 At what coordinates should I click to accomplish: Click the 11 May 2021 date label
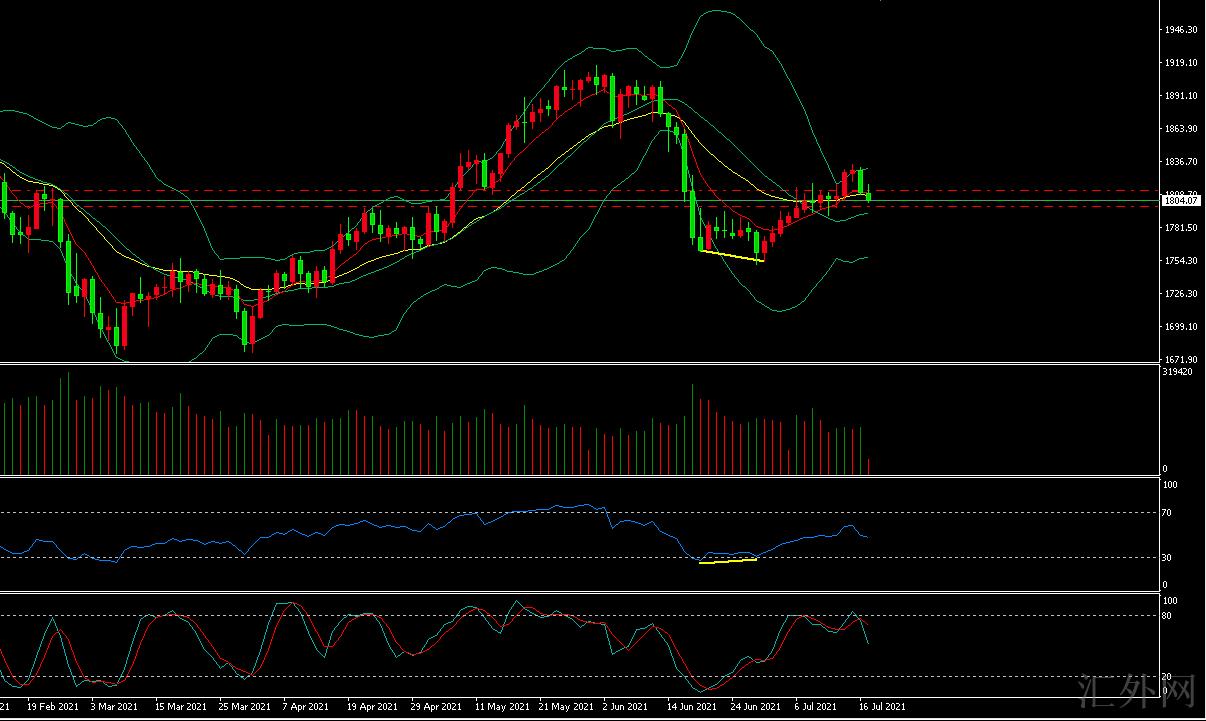pos(500,706)
